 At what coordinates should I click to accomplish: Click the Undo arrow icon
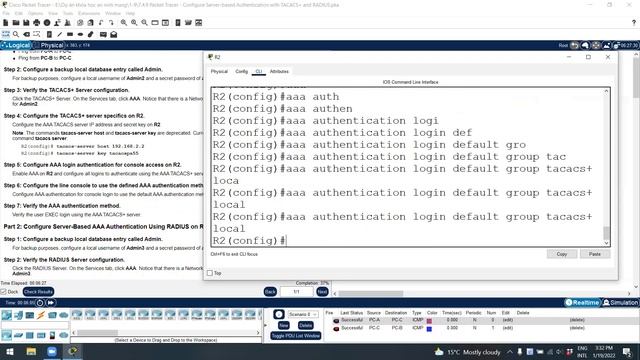[x=101, y=23]
